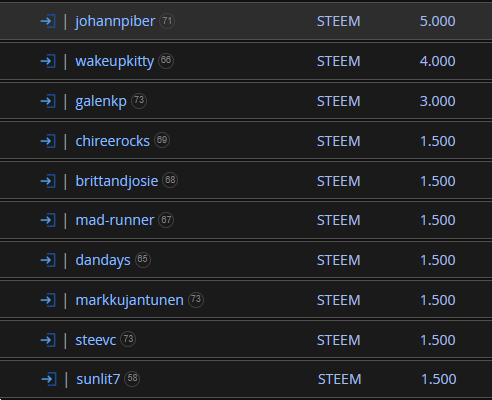492x400 pixels.
Task: Visit the galenkp account page
Action: click(x=101, y=102)
